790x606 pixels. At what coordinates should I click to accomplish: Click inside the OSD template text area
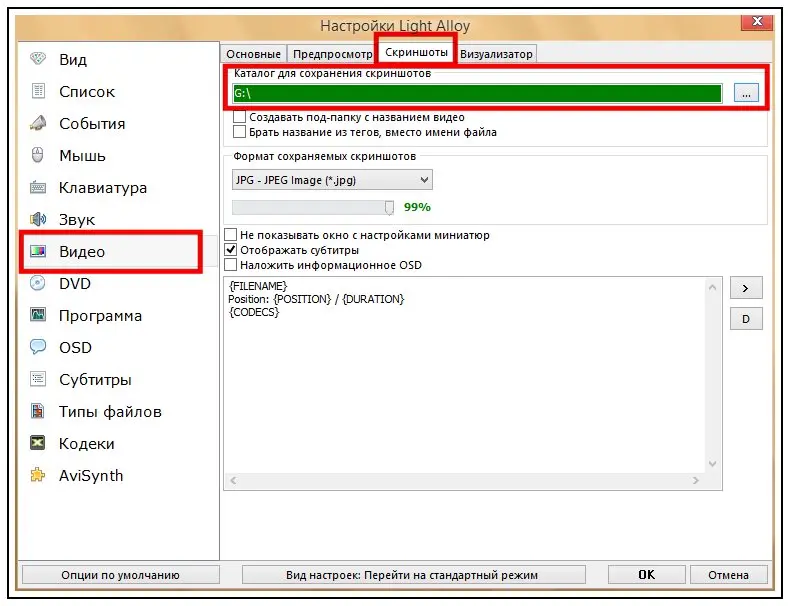(464, 375)
